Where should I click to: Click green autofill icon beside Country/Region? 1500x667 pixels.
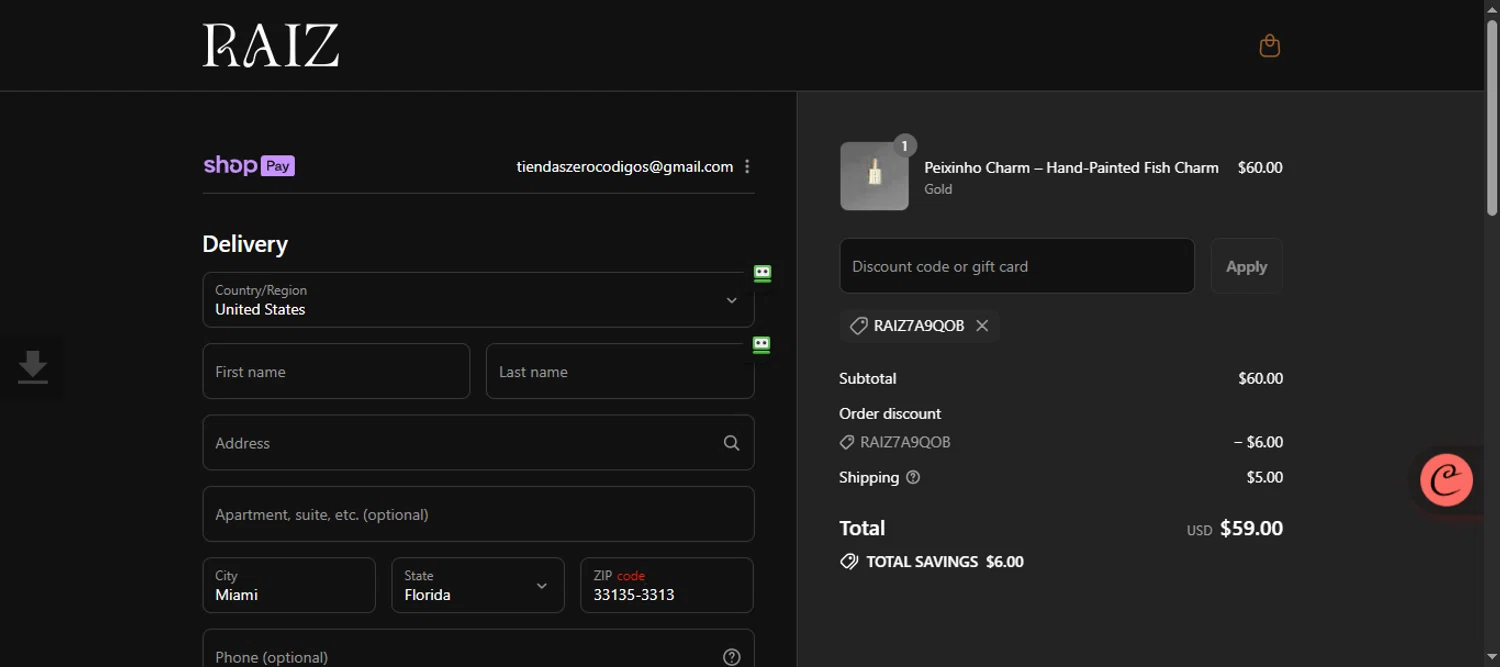click(762, 273)
